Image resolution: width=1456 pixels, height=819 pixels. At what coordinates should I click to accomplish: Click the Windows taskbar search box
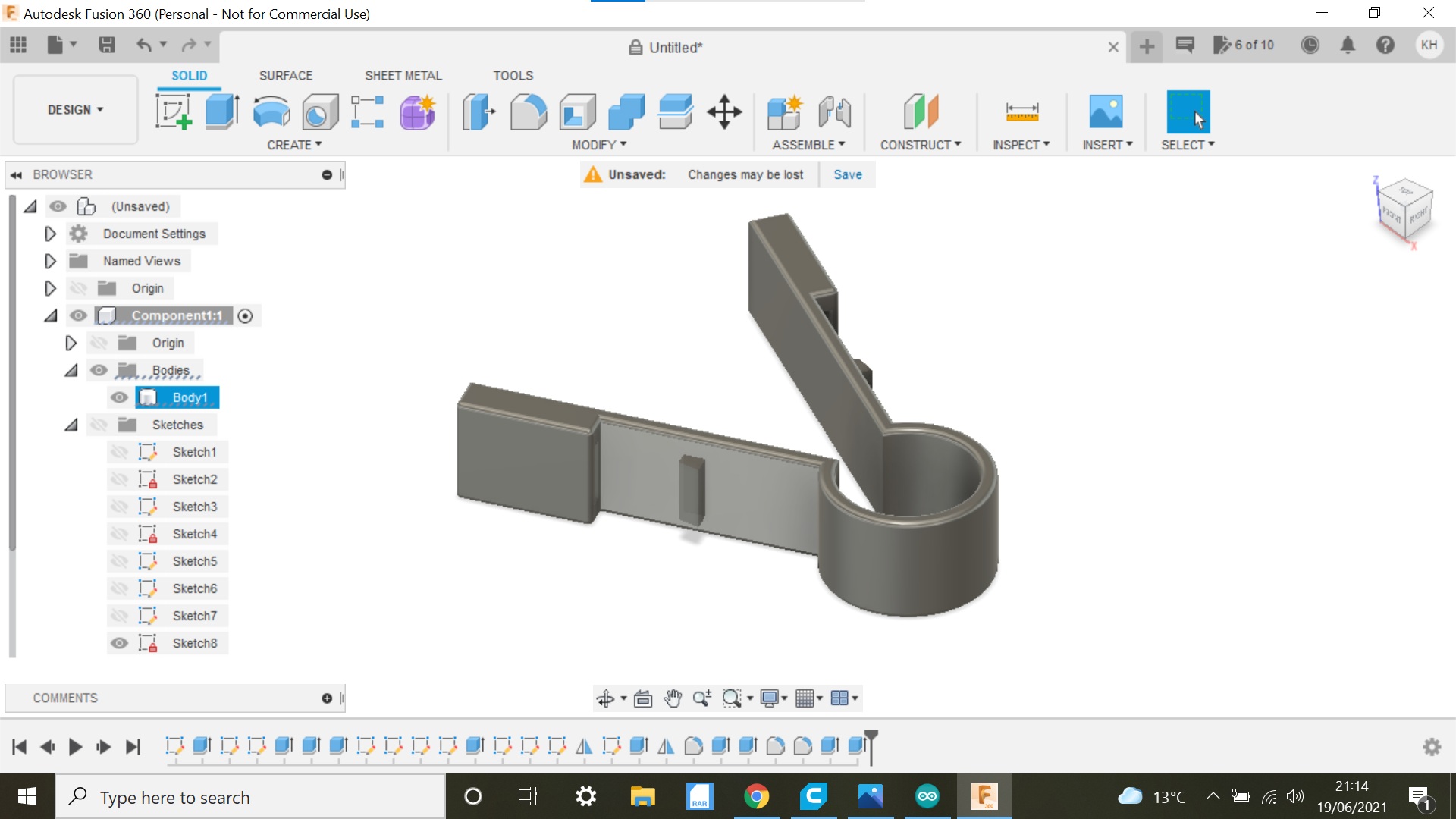250,797
